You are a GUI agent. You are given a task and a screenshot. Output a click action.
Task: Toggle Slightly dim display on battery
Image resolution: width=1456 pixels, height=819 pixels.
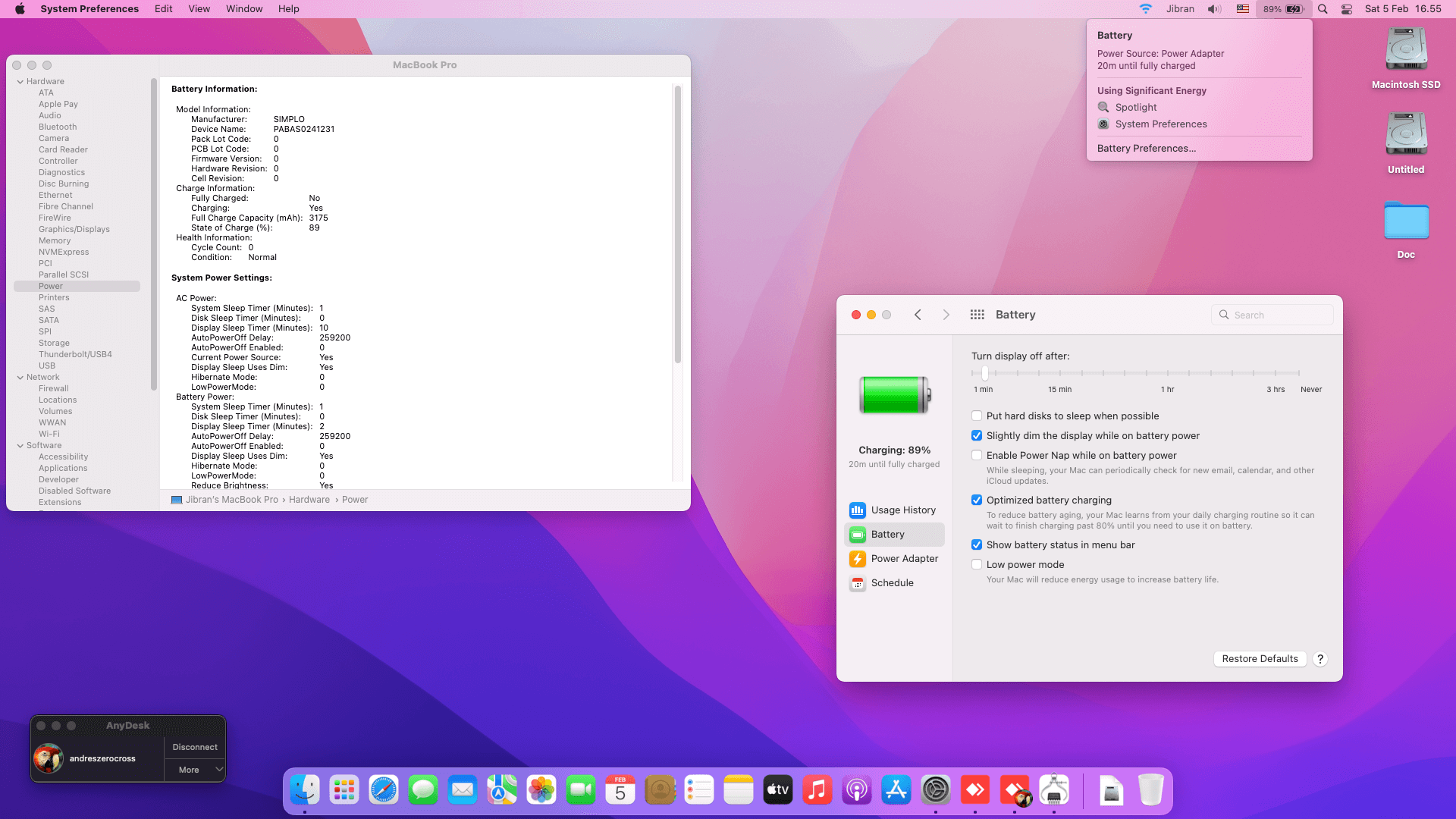click(x=977, y=436)
